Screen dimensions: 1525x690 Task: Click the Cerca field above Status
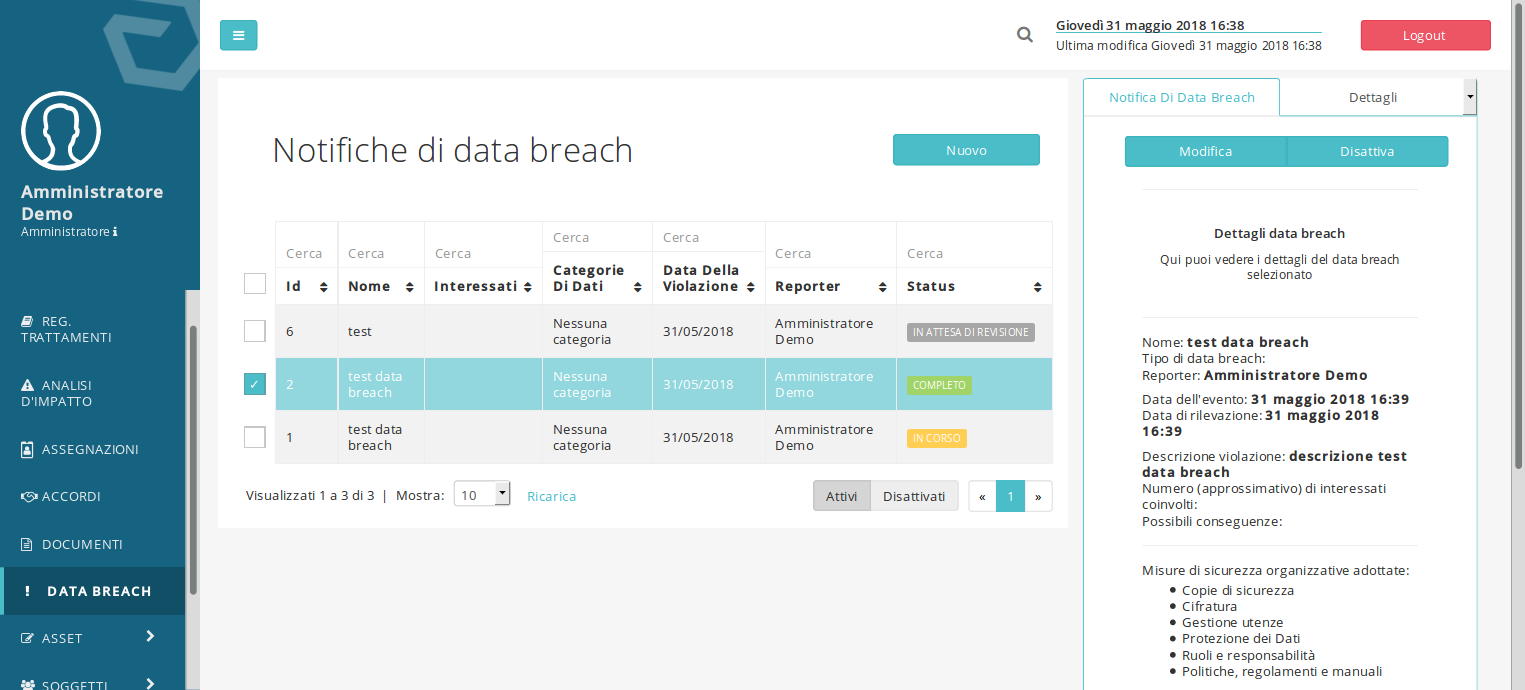point(973,253)
